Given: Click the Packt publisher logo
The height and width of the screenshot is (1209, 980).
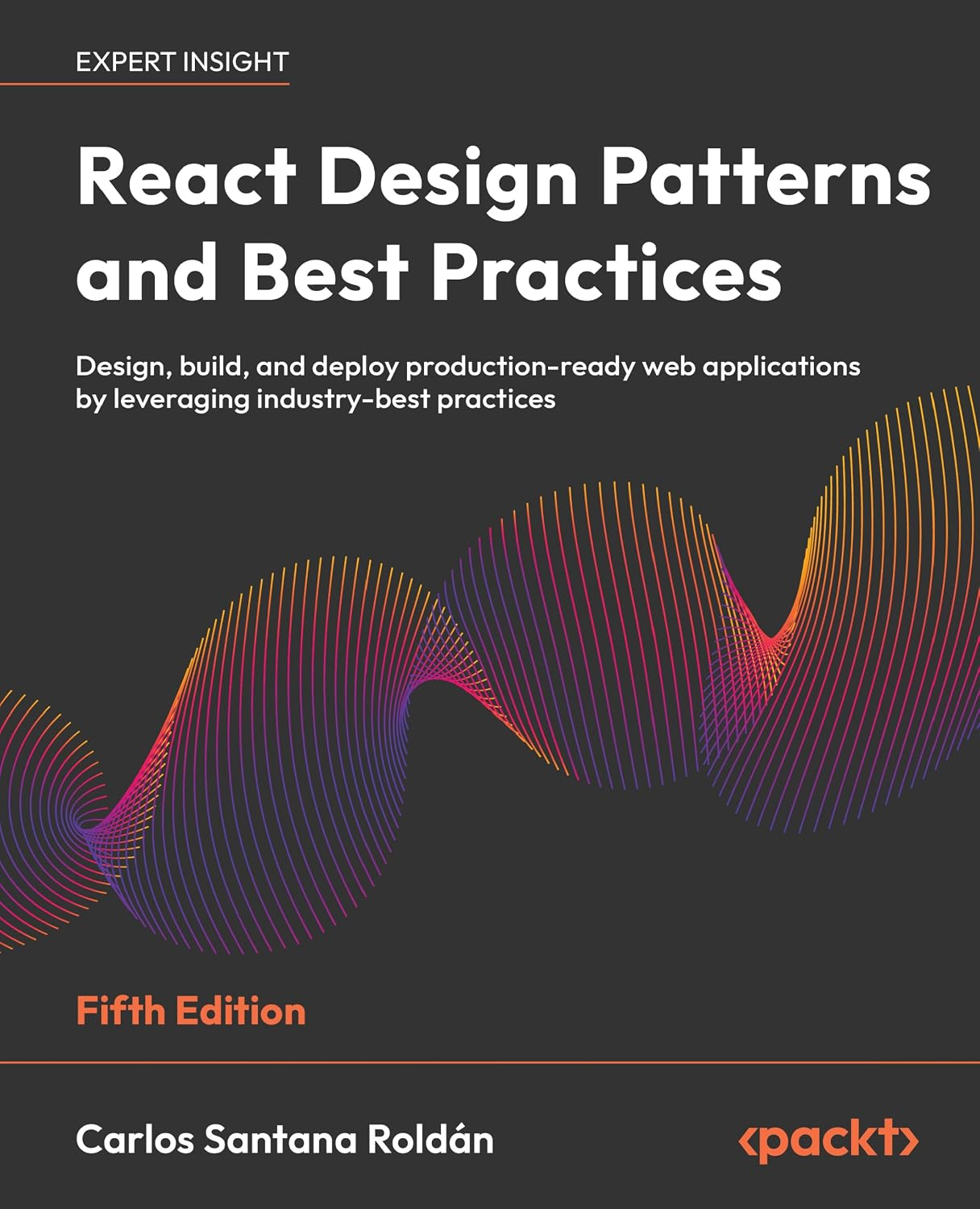Looking at the screenshot, I should pyautogui.click(x=829, y=1140).
